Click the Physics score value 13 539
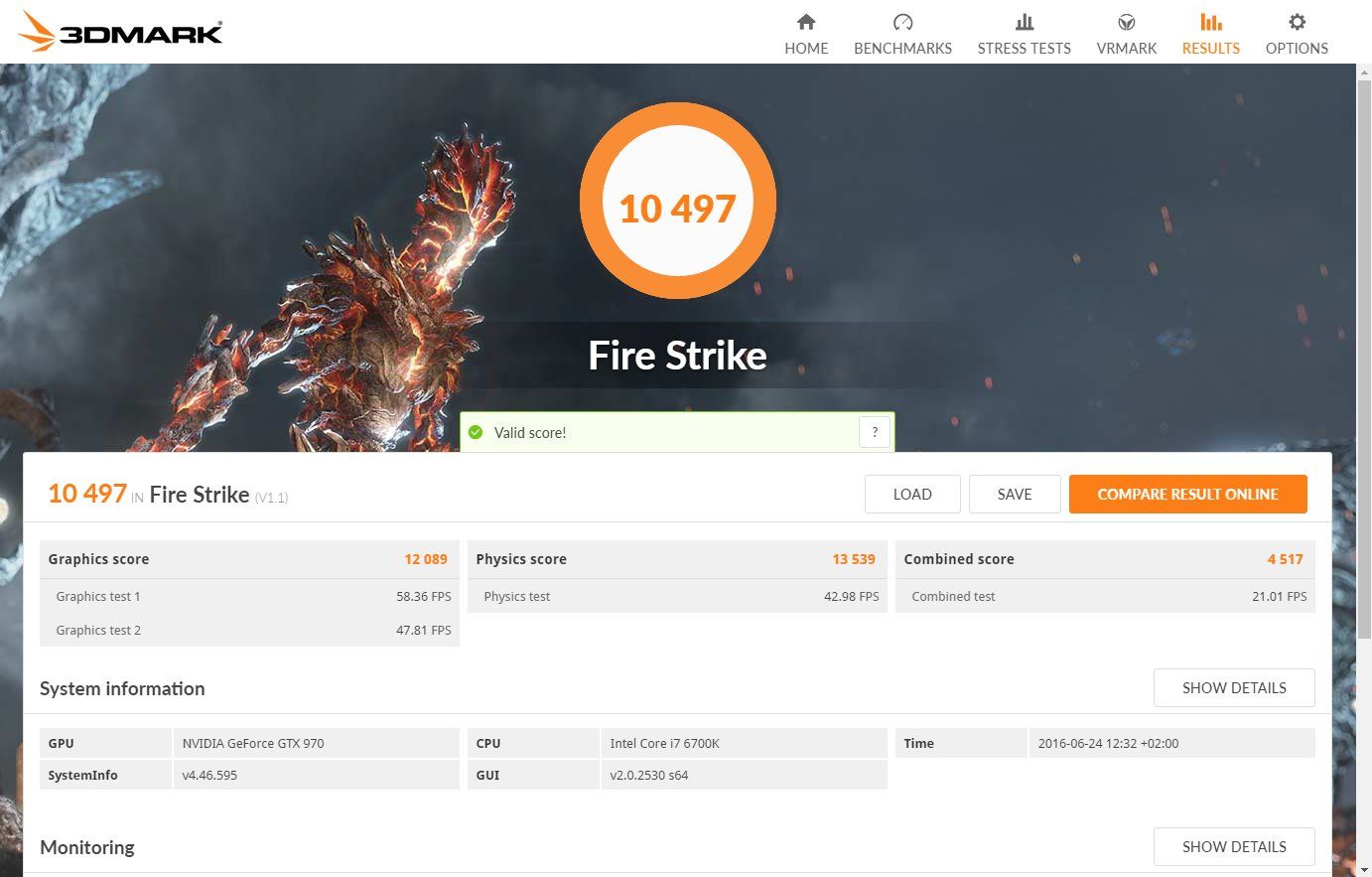 pyautogui.click(x=854, y=559)
